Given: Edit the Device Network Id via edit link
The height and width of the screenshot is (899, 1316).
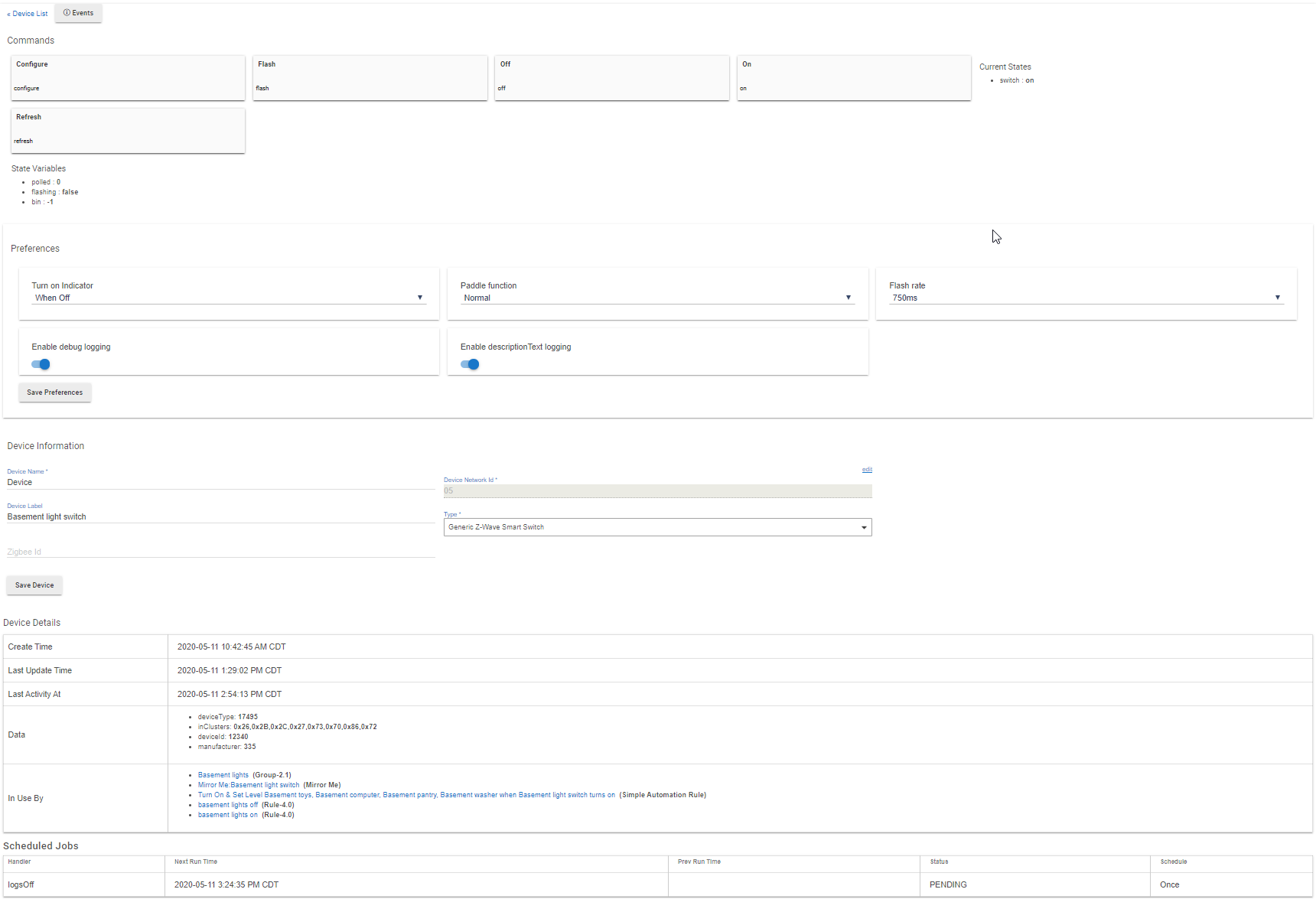Looking at the screenshot, I should pyautogui.click(x=867, y=470).
